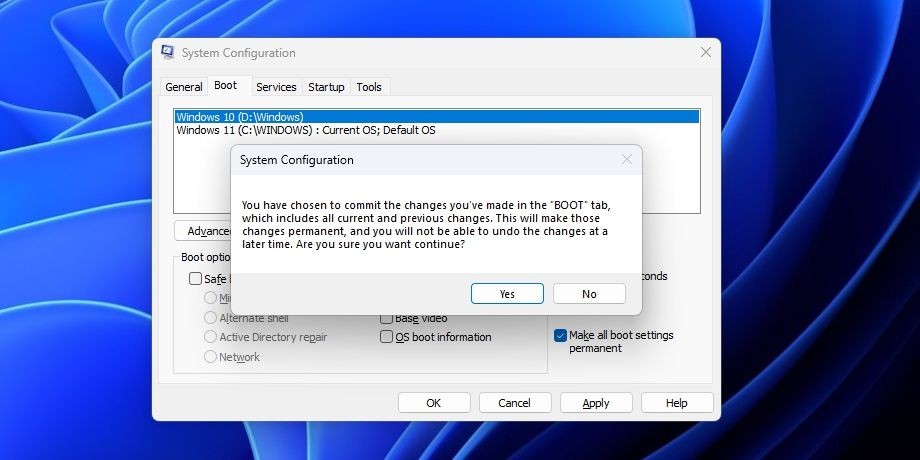Check OS boot information option
Screen dimensions: 920x460
tap(386, 337)
